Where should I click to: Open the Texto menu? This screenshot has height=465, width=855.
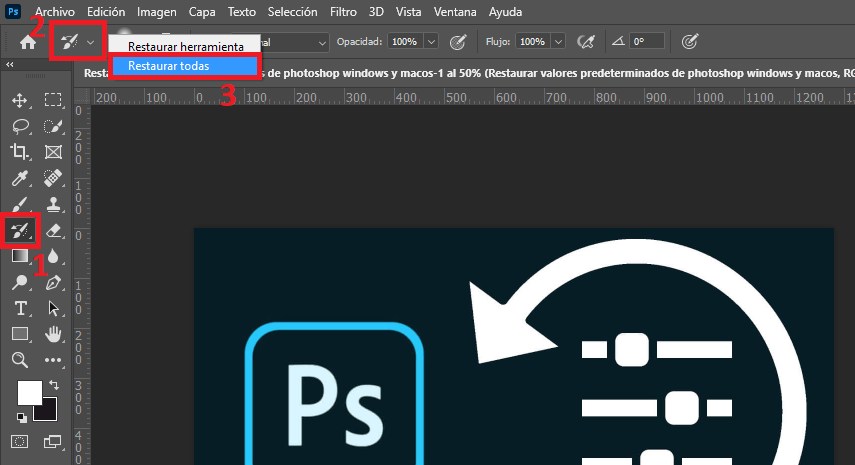coord(242,11)
